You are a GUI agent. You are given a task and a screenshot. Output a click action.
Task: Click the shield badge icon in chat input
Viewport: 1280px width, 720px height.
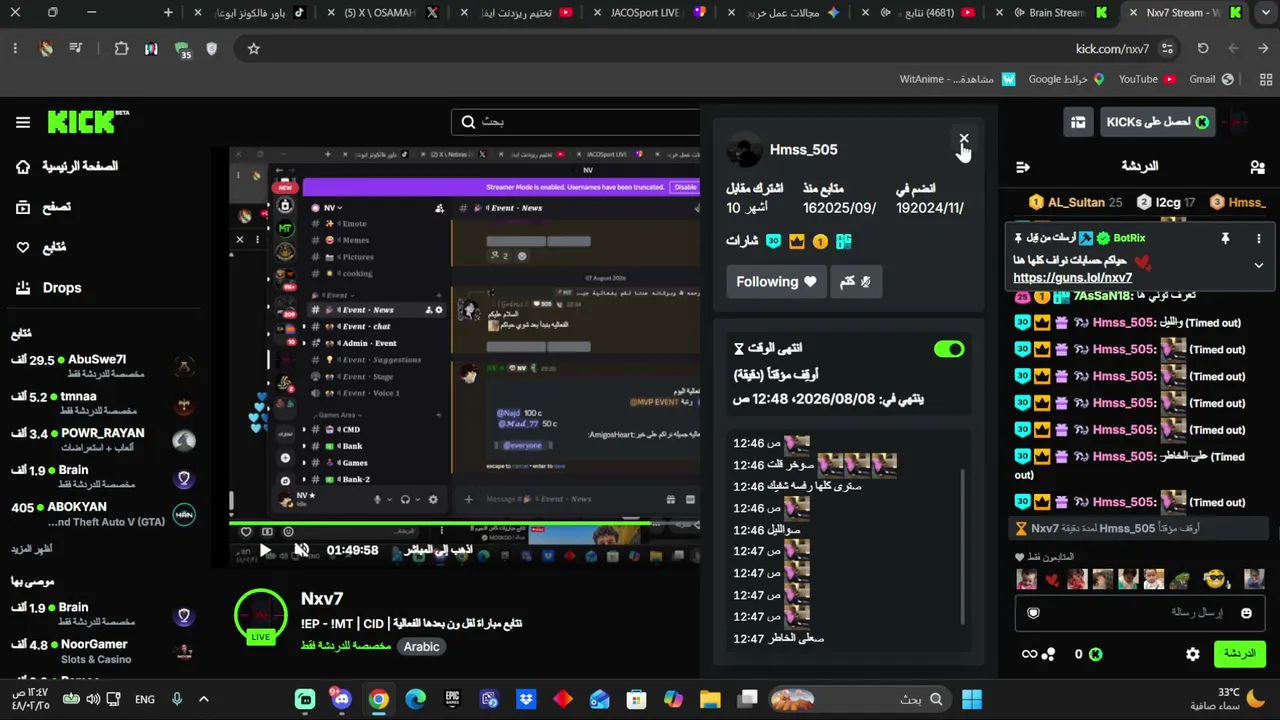point(1034,613)
